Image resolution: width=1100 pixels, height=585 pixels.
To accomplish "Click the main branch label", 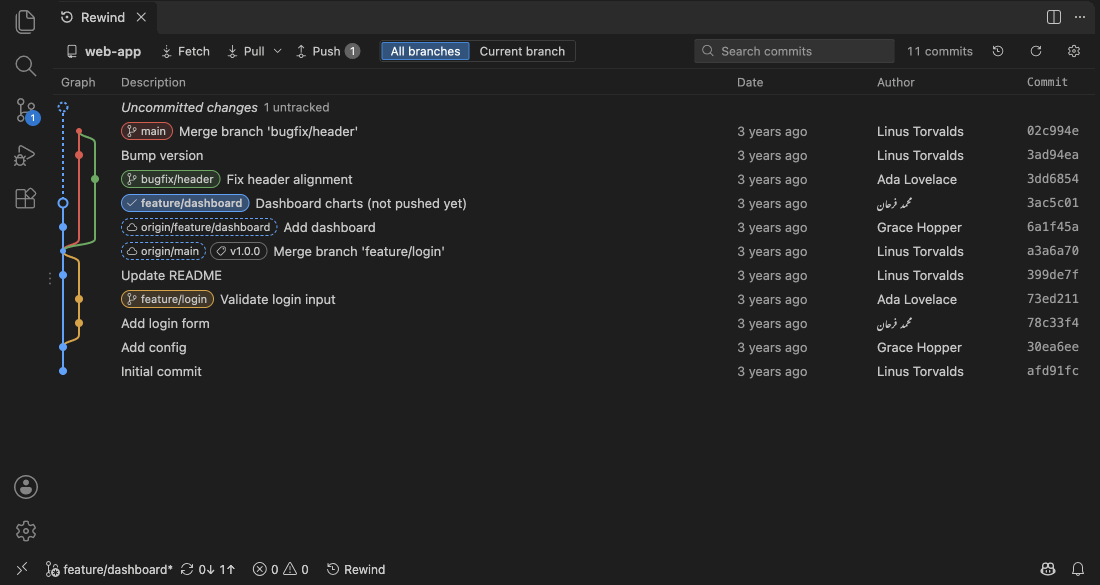I will [147, 131].
